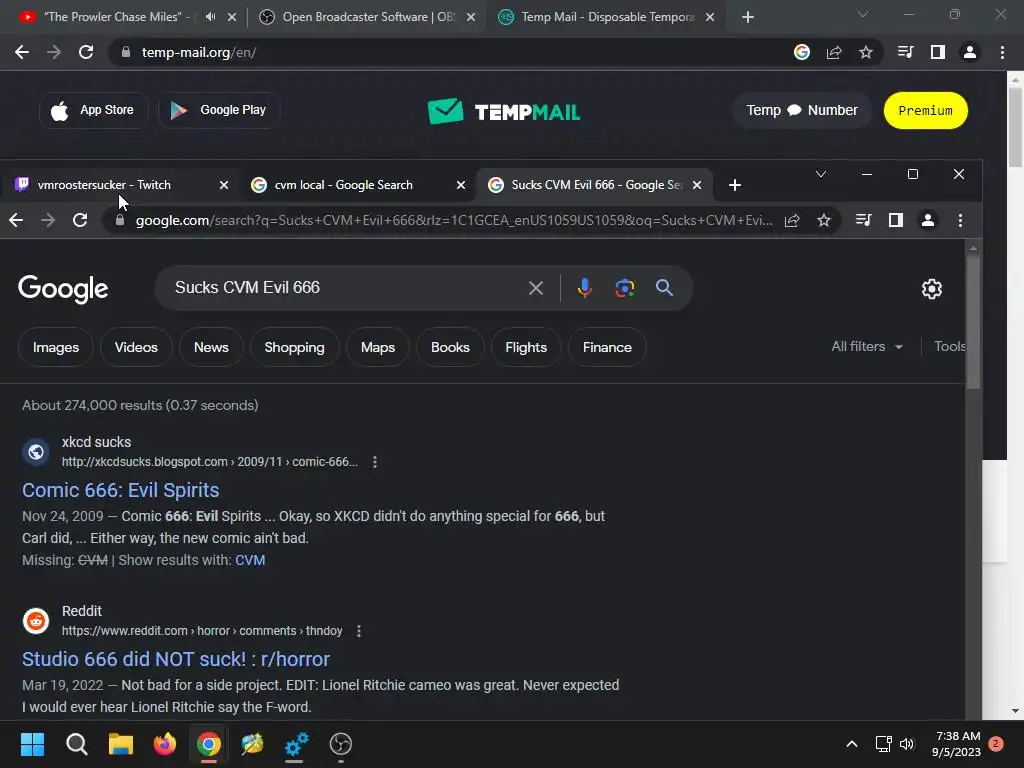Filter results by Shopping
This screenshot has height=768, width=1024.
tap(295, 347)
